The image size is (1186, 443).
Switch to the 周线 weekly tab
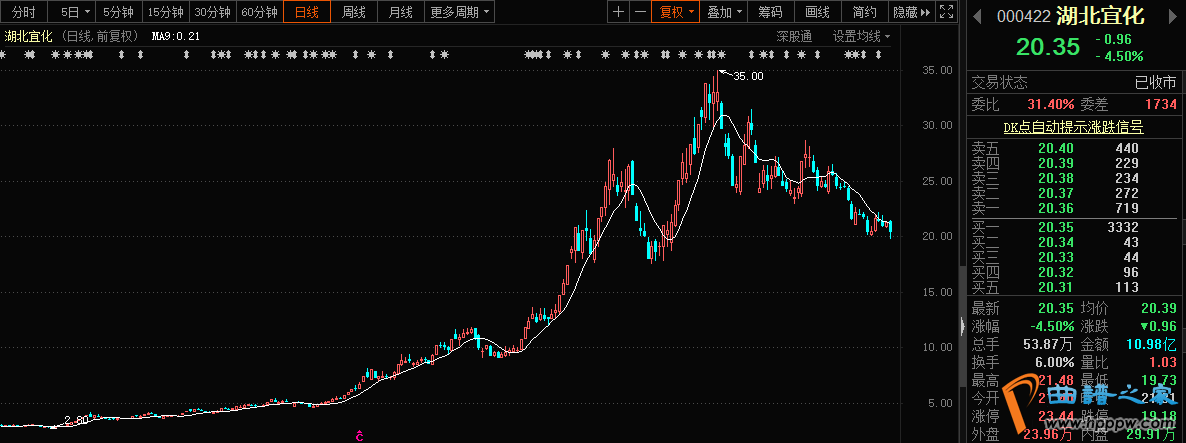click(354, 12)
